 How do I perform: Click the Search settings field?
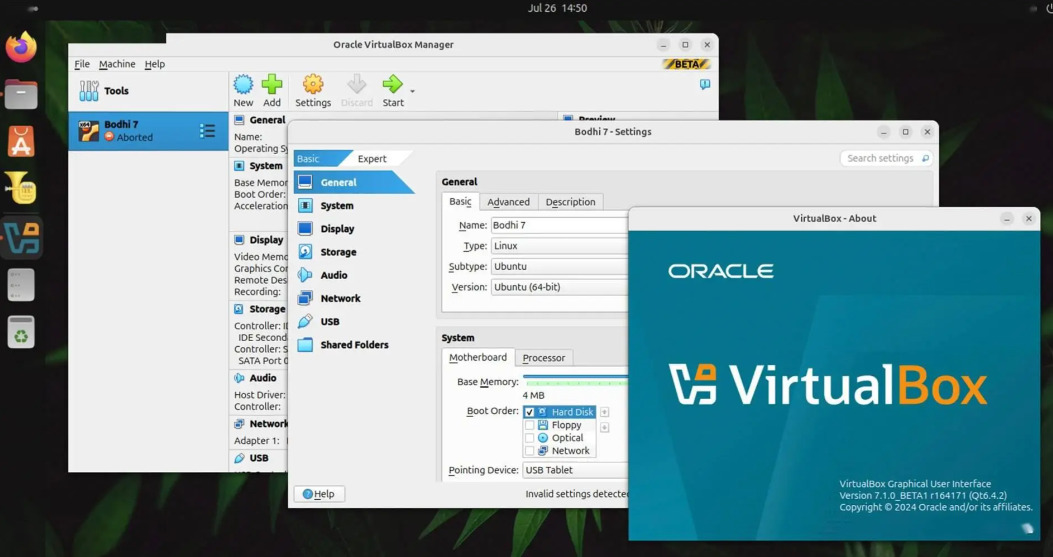(x=880, y=158)
